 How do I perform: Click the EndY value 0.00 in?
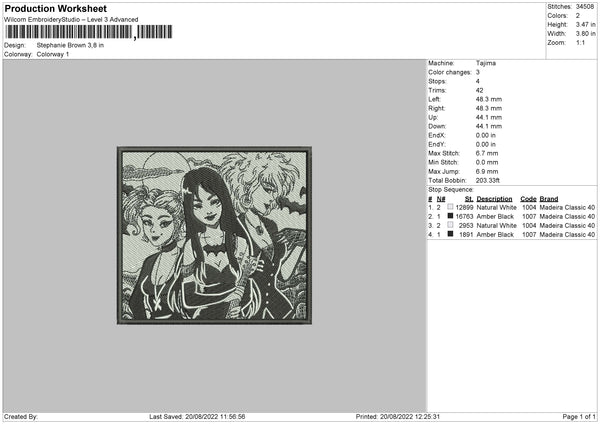(x=486, y=145)
